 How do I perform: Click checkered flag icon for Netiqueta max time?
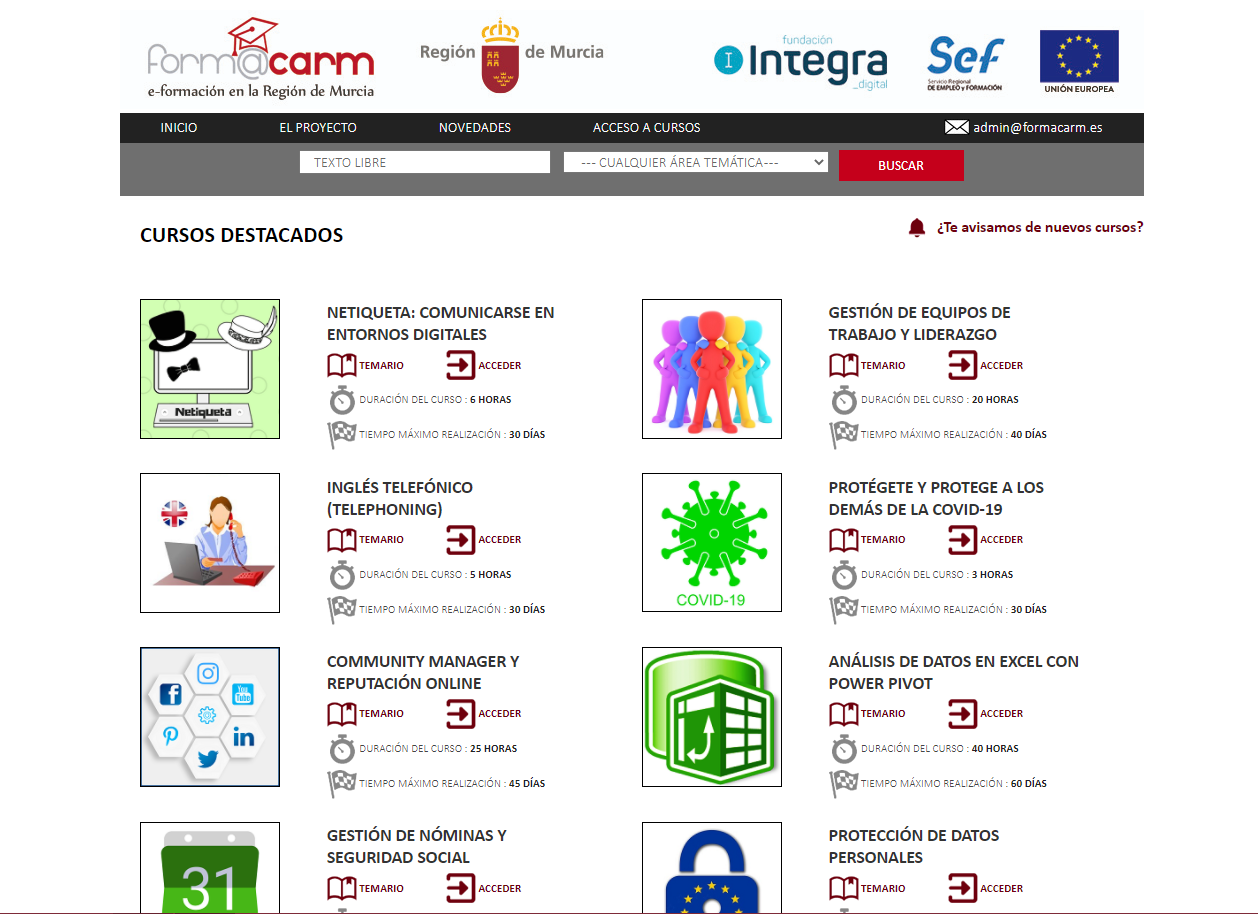pos(342,435)
